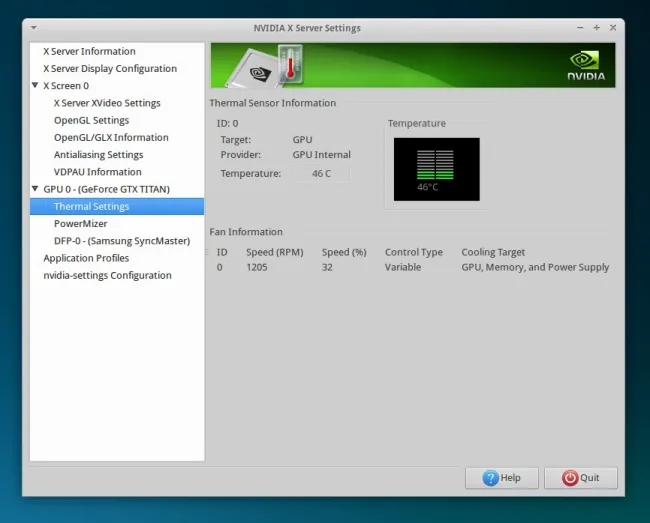Viewport: 650px width, 523px height.
Task: Open OpenGL/GLX Information page
Action: click(111, 138)
